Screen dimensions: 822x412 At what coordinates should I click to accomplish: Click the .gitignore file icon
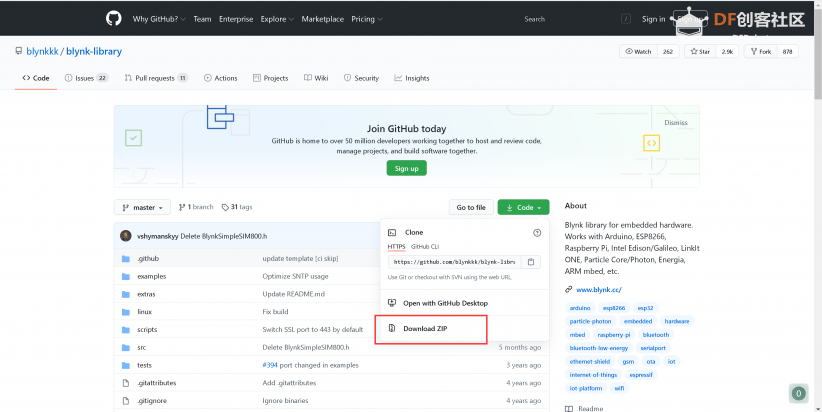click(x=126, y=401)
